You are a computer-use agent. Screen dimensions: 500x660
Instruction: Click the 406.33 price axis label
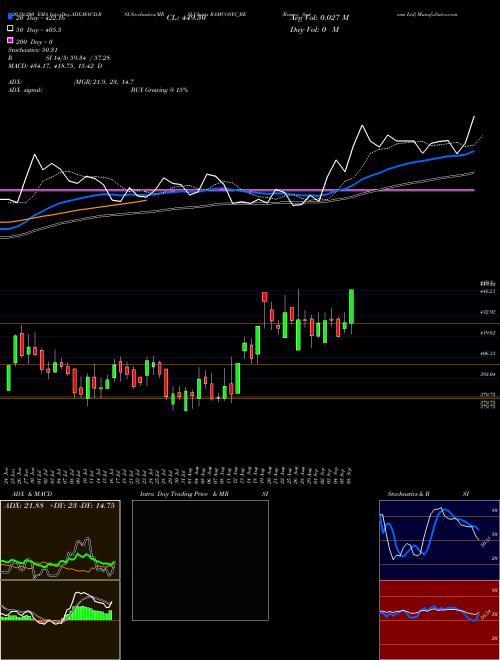(x=488, y=354)
